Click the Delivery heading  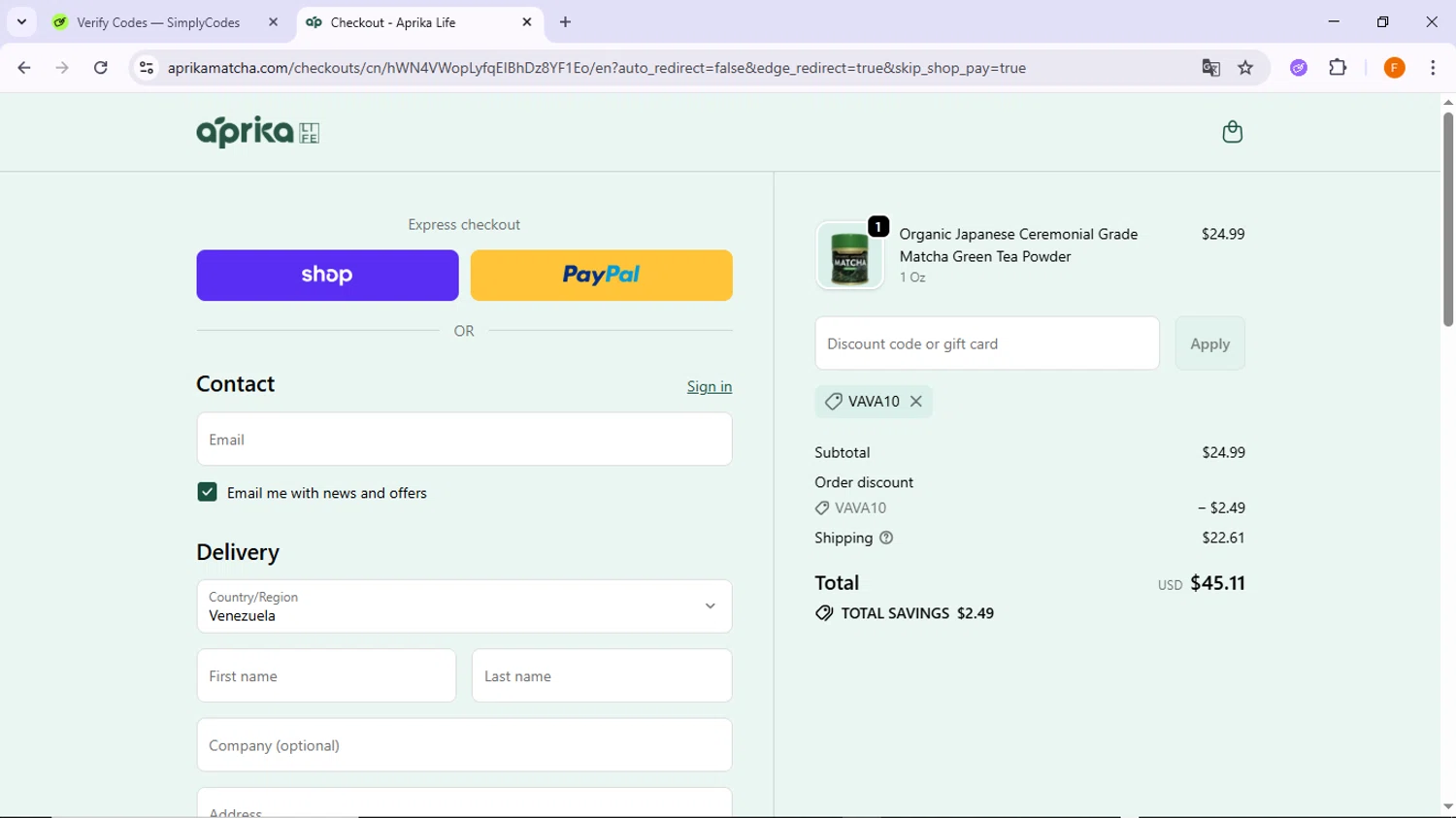[238, 552]
